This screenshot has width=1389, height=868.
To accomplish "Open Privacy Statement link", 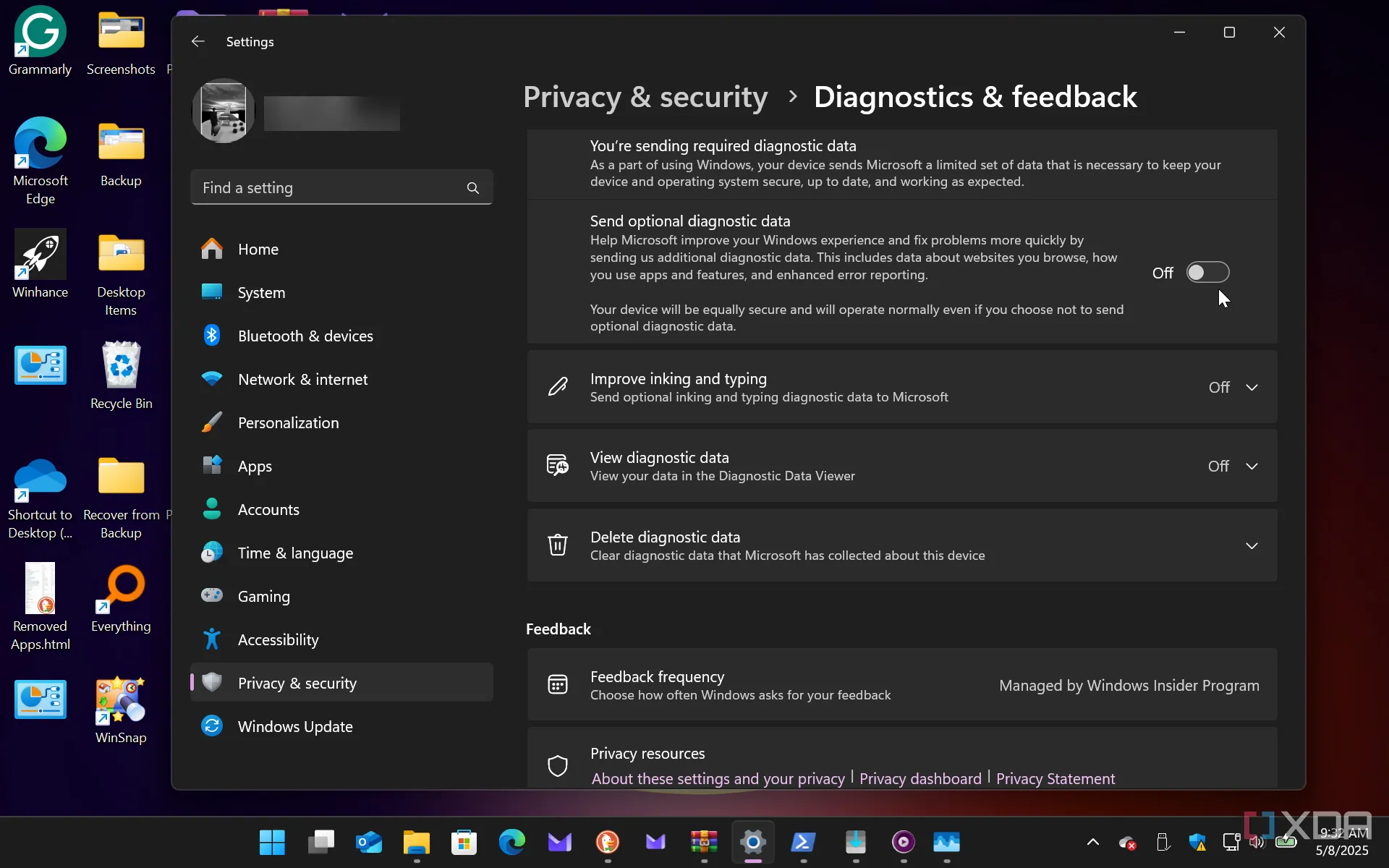I will [x=1055, y=779].
